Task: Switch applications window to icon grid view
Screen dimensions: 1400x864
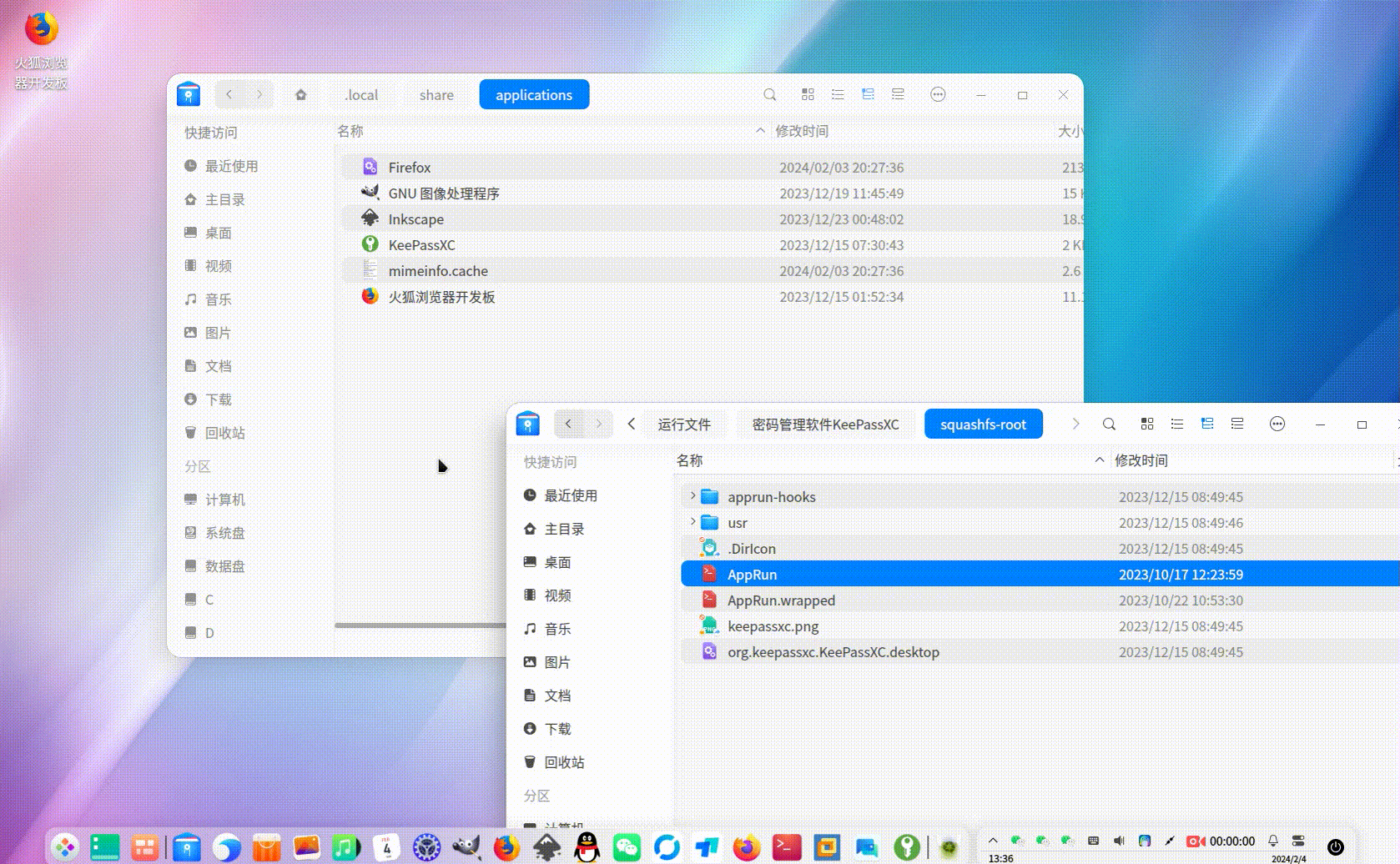Action: click(808, 95)
